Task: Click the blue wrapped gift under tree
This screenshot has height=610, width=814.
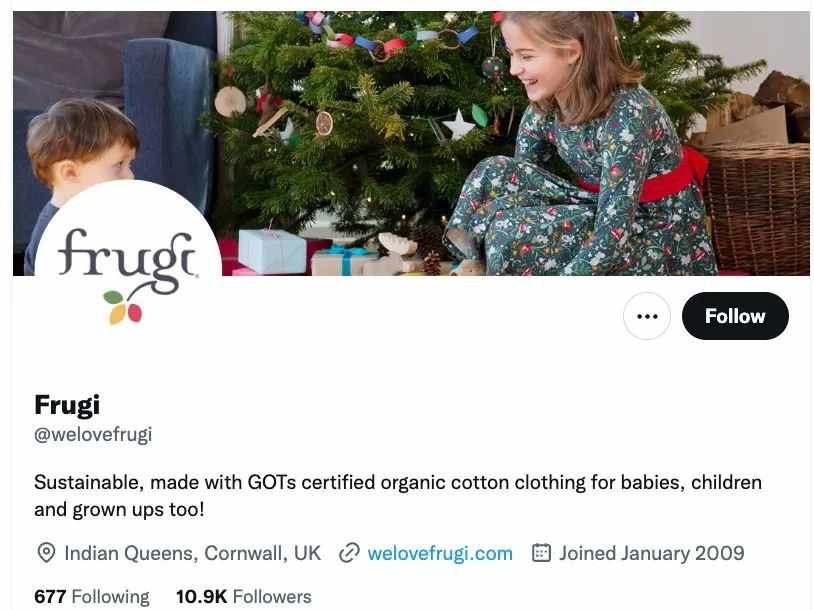Action: pos(273,251)
